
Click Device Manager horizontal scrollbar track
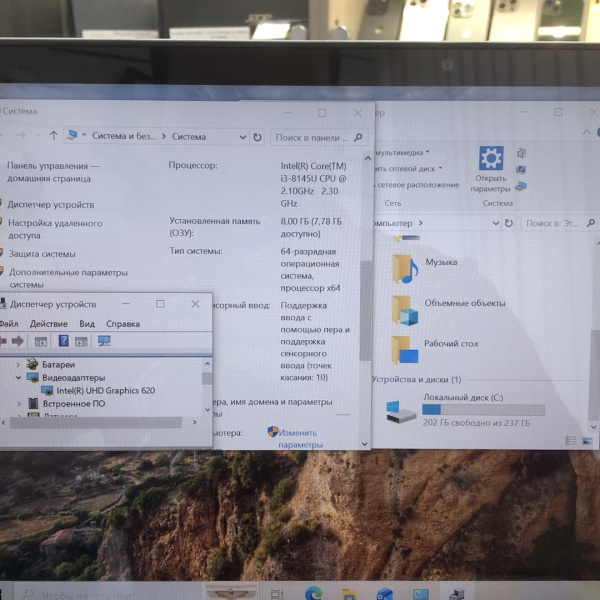[x=96, y=422]
